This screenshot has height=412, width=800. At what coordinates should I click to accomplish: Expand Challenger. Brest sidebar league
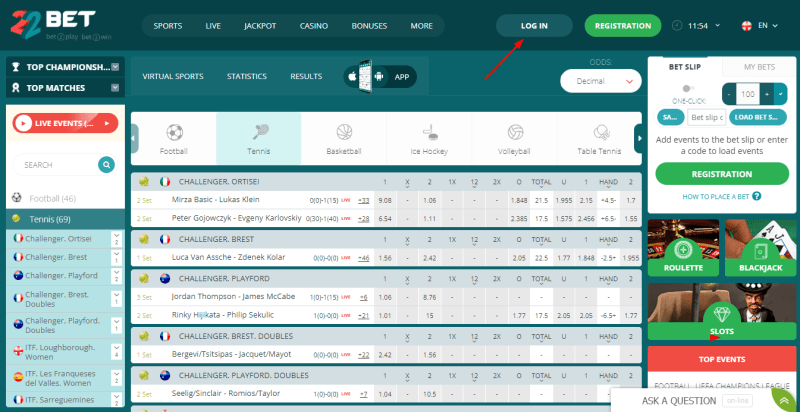point(117,258)
